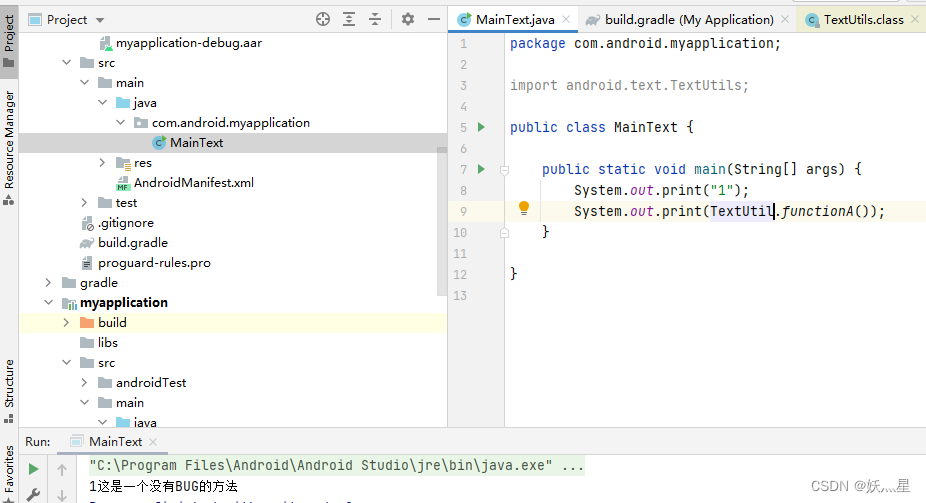Select the MainText run tab
Viewport: 926px width, 503px height.
click(115, 442)
